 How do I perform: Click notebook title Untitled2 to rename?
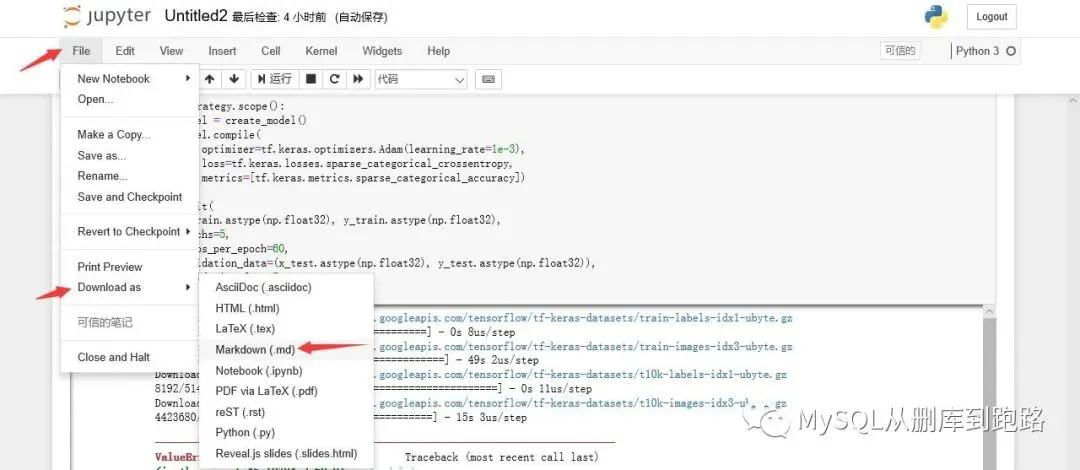(x=196, y=17)
